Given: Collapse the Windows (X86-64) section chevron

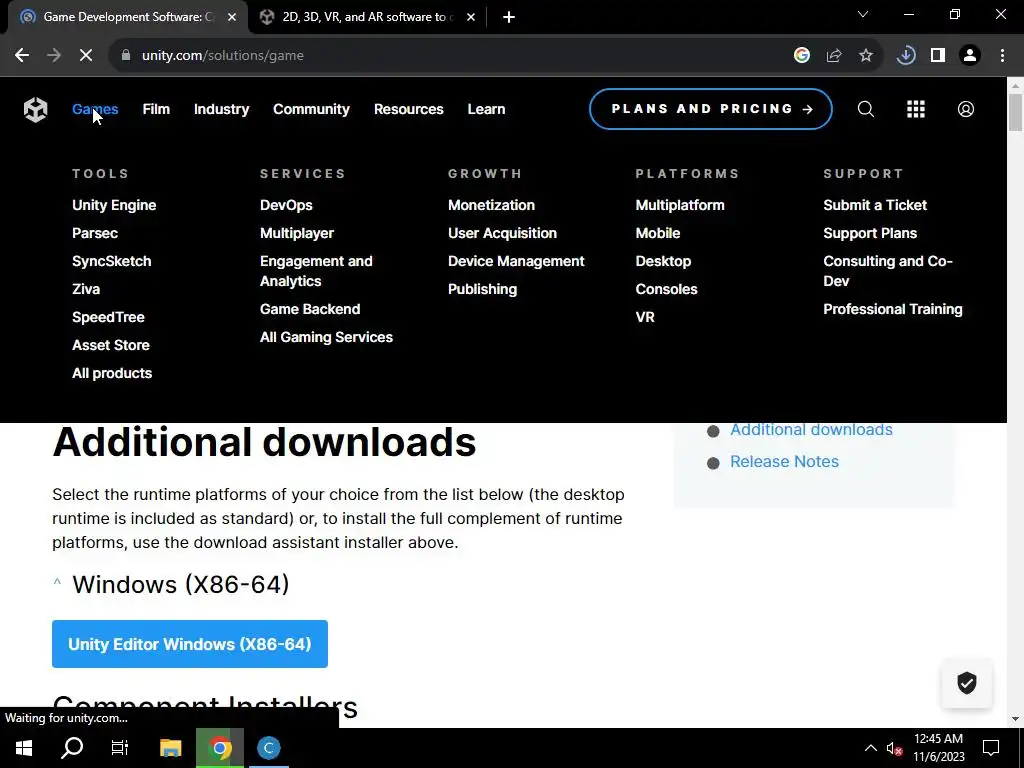Looking at the screenshot, I should 57,581.
